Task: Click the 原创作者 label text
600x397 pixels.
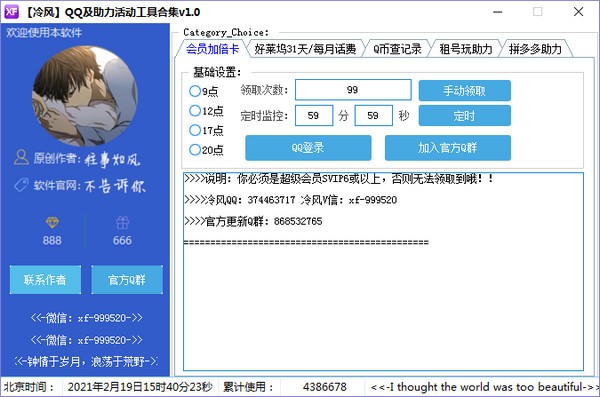Action: (57, 158)
